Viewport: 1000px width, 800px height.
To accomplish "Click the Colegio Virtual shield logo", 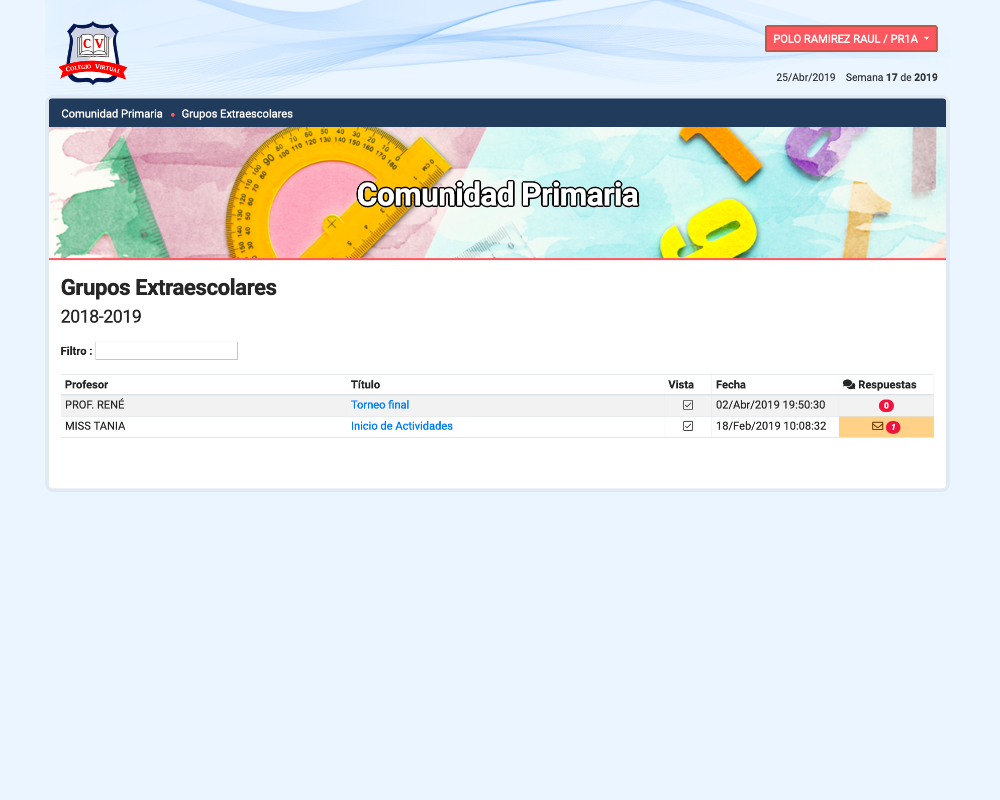I will (x=93, y=53).
